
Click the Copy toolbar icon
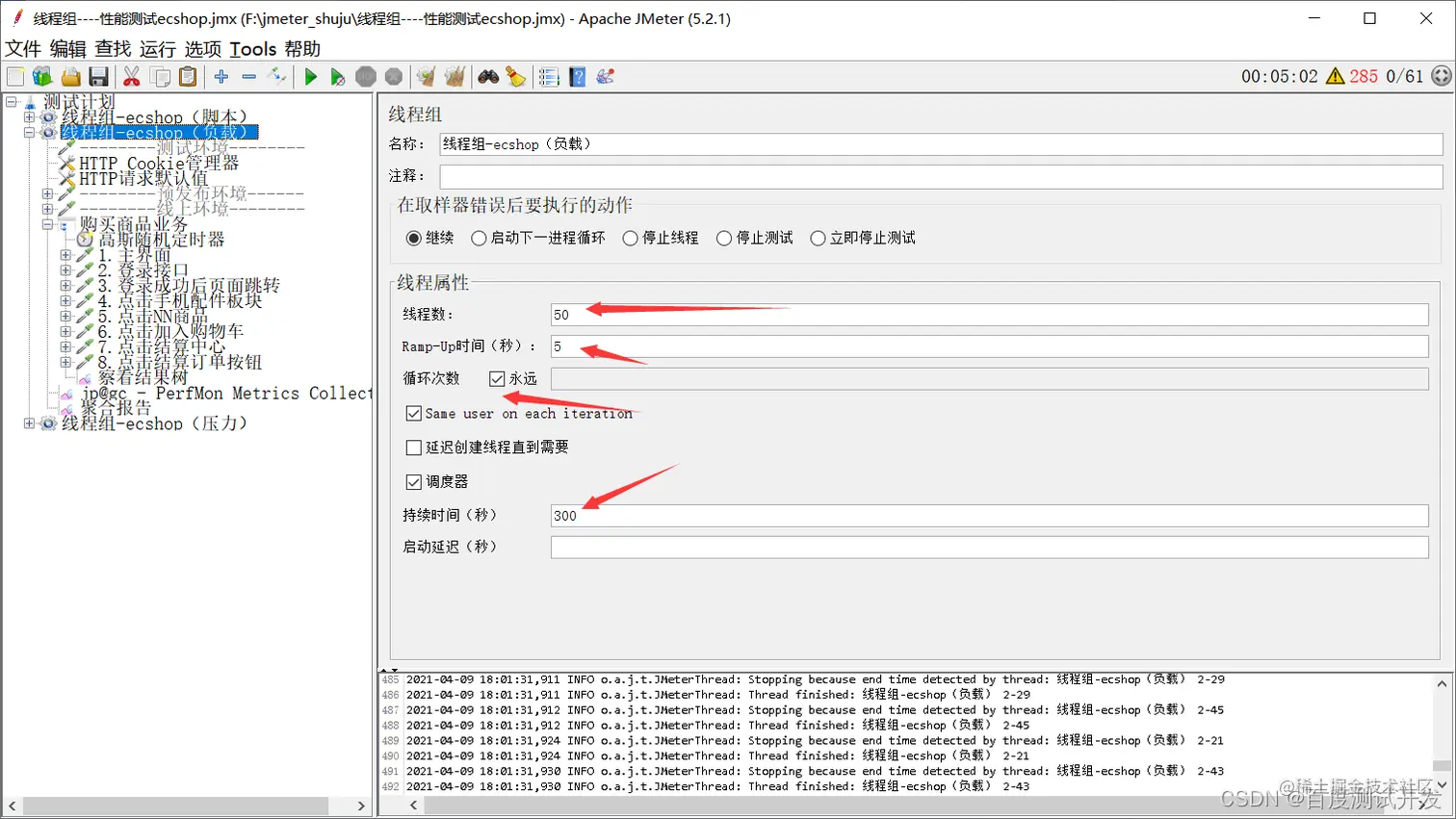point(161,77)
